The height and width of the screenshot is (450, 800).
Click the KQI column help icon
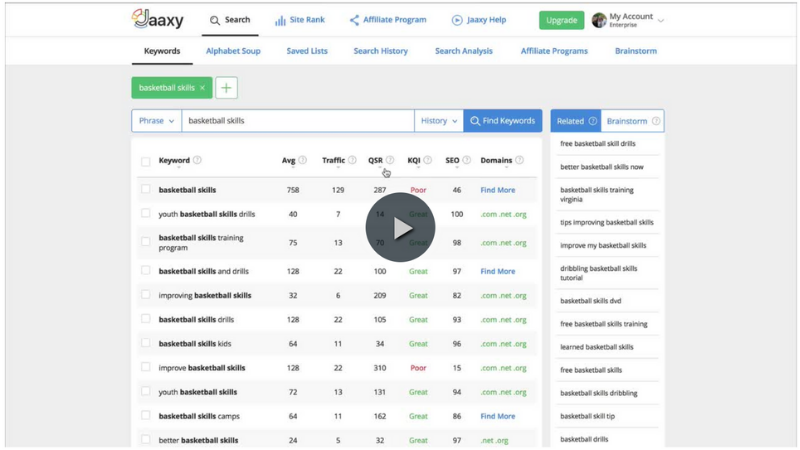[x=428, y=160]
